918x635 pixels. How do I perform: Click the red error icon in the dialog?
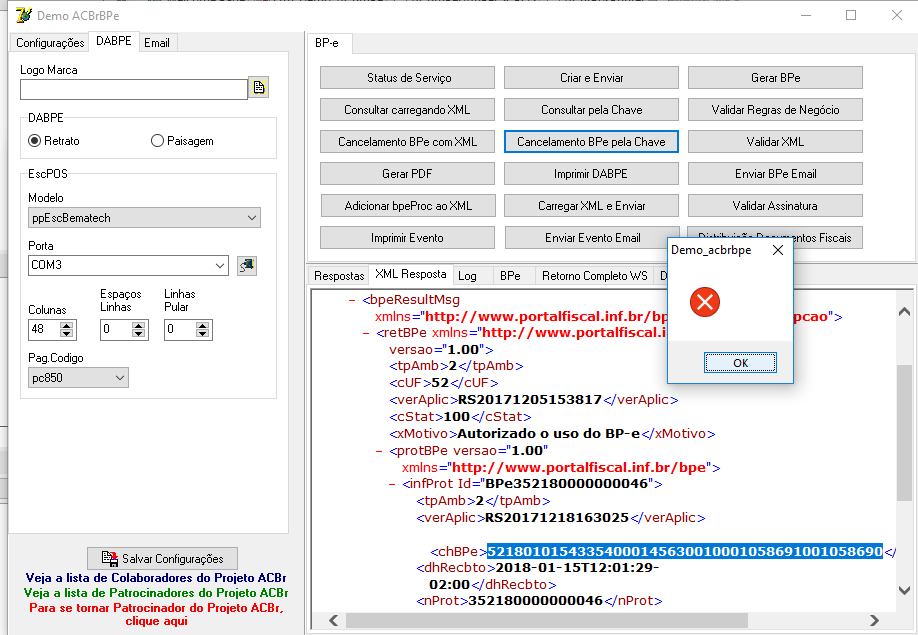coord(704,302)
